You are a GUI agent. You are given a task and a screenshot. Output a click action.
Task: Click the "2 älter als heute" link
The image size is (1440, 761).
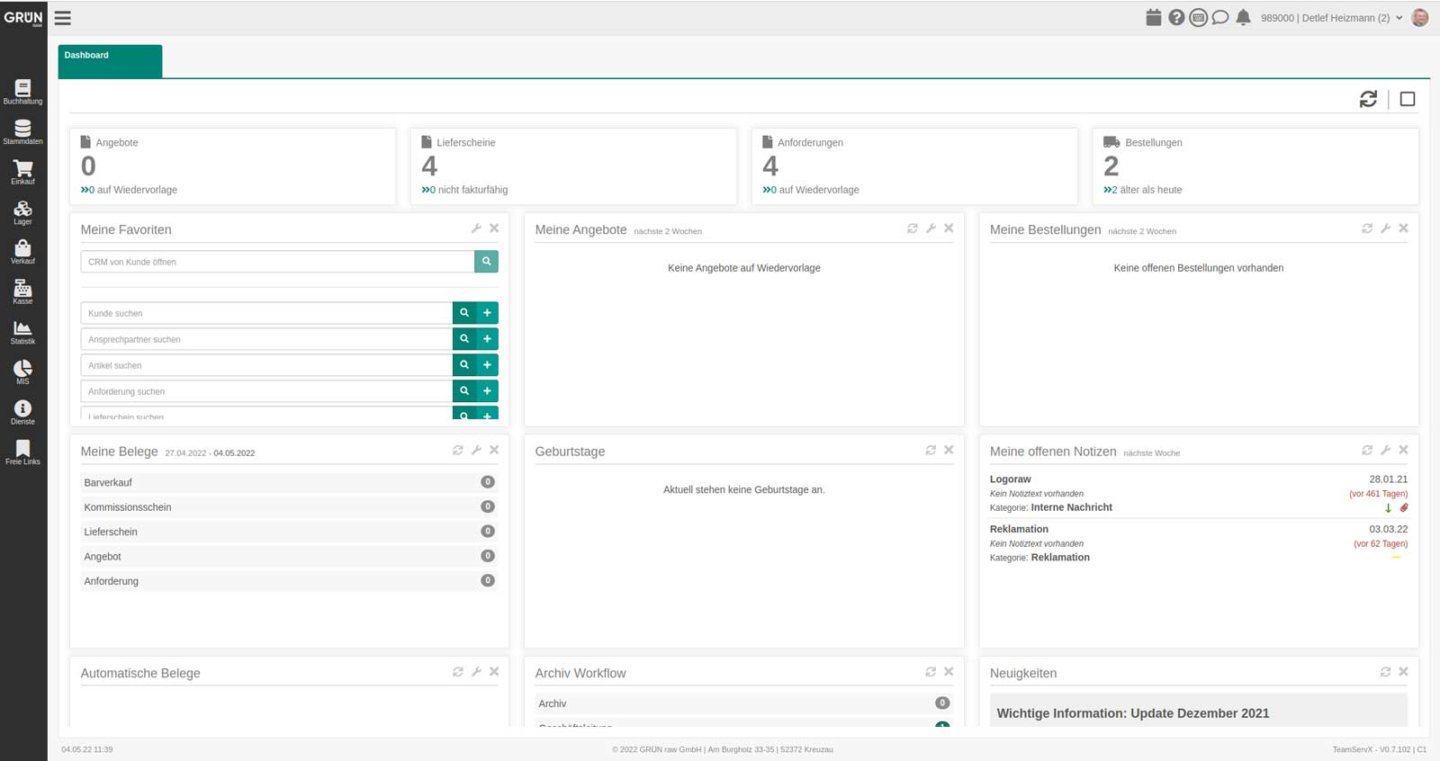tap(1143, 190)
